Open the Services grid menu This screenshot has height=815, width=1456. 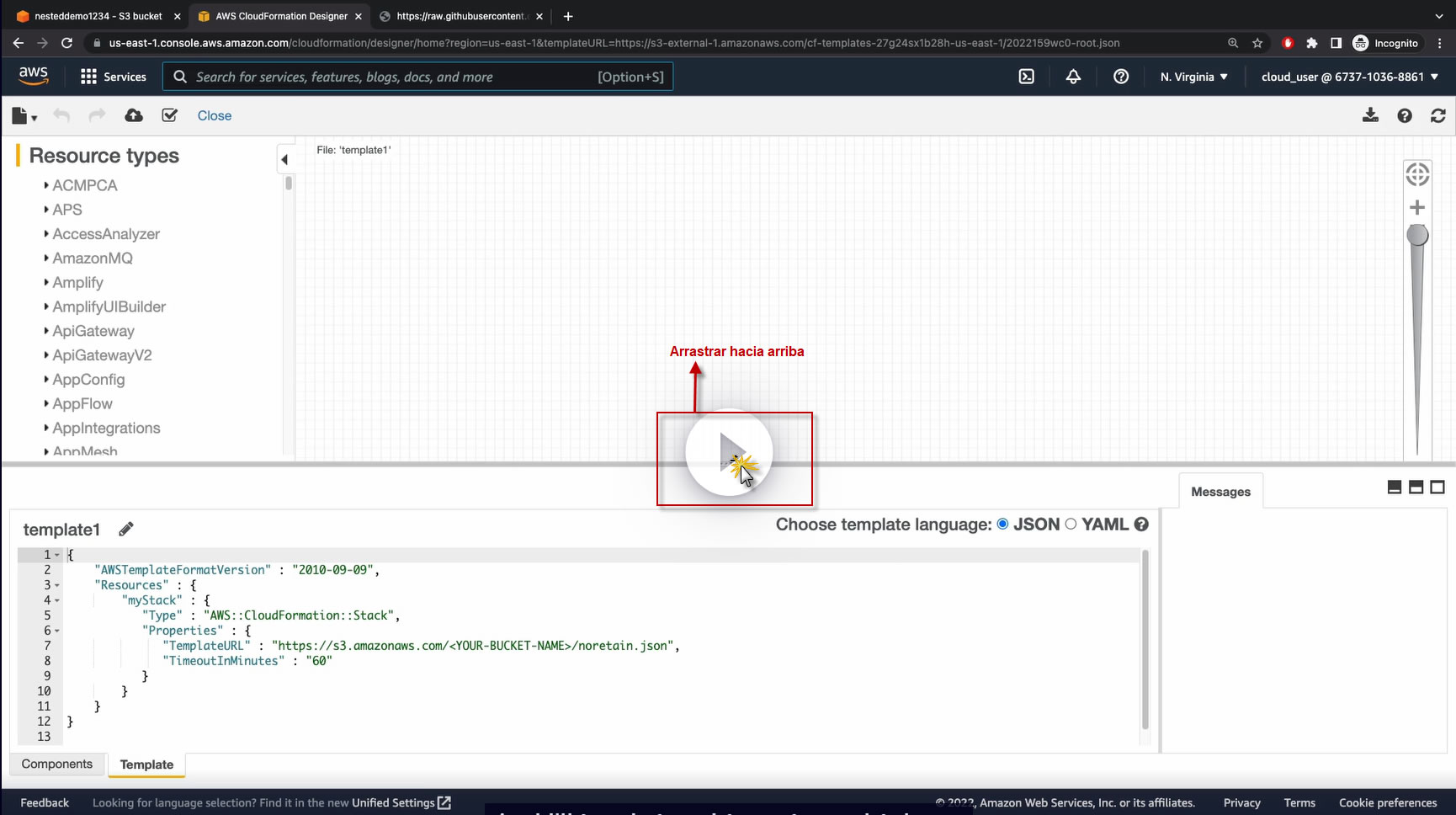[113, 77]
